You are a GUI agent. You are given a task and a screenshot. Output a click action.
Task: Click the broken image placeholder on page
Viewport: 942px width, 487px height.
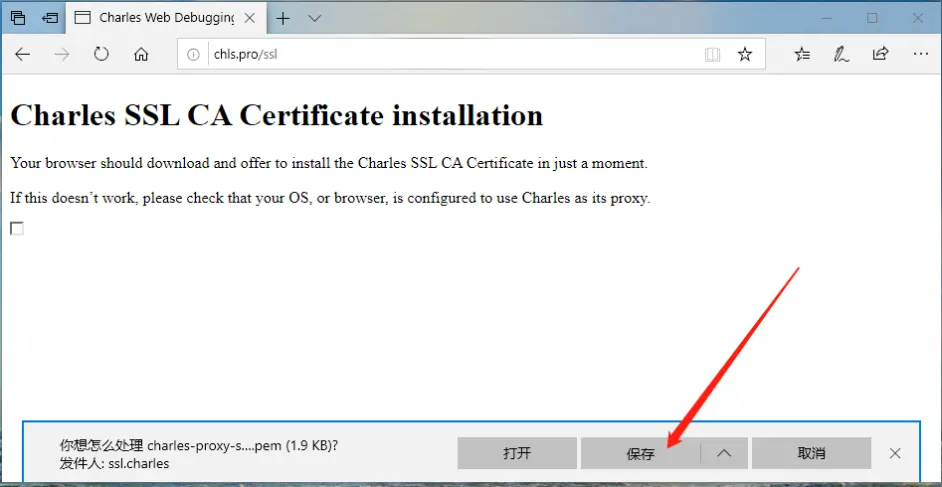tap(17, 229)
